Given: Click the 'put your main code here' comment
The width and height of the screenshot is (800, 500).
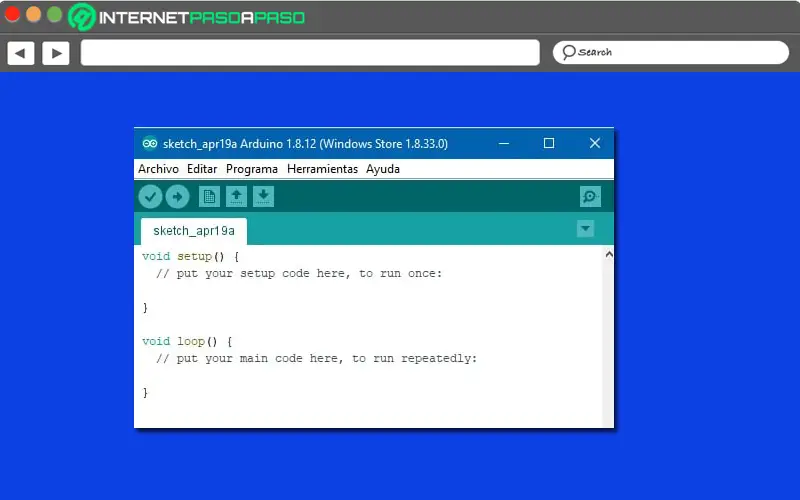Looking at the screenshot, I should pos(316,359).
